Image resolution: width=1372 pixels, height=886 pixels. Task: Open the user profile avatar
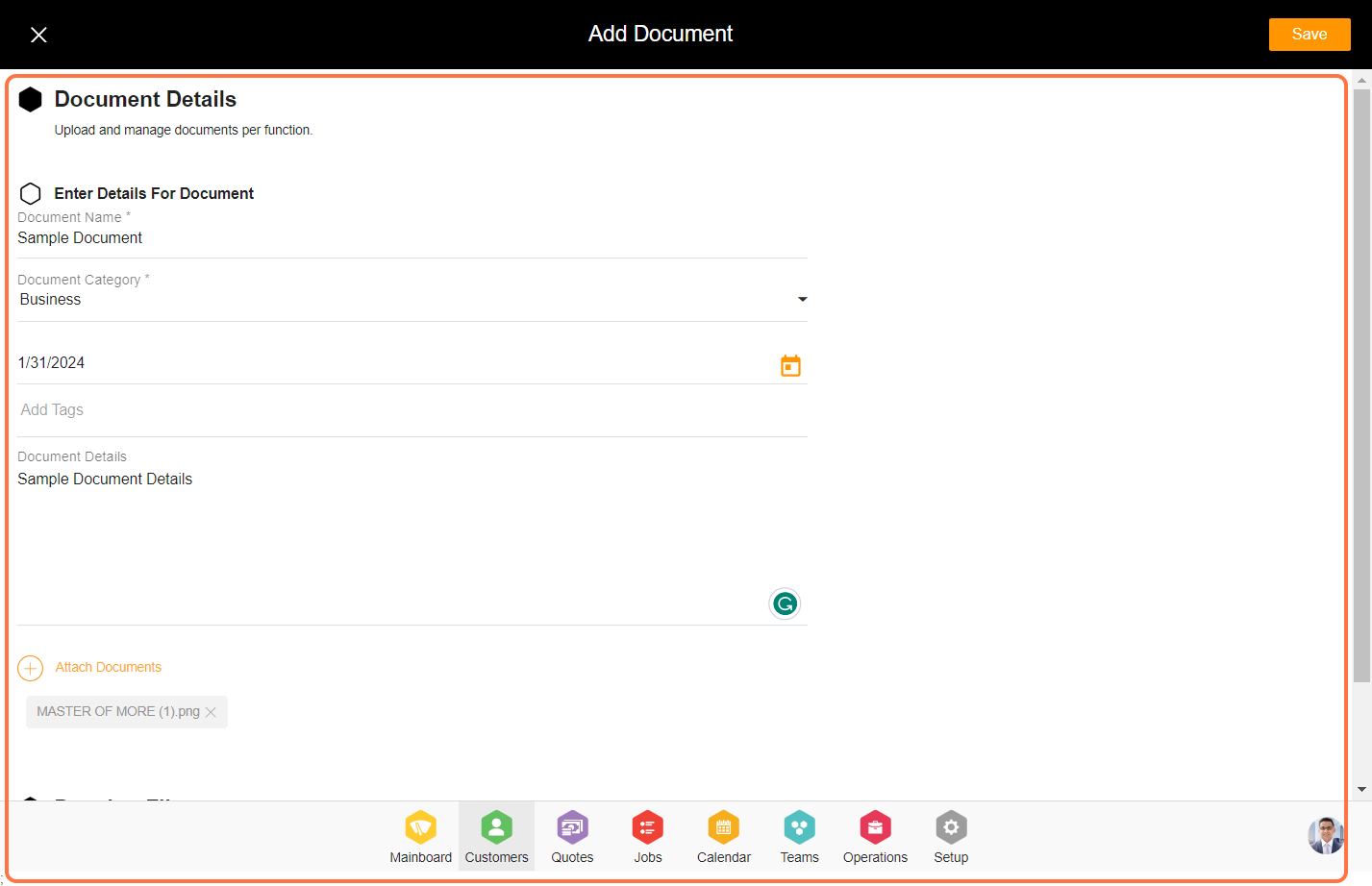1326,835
